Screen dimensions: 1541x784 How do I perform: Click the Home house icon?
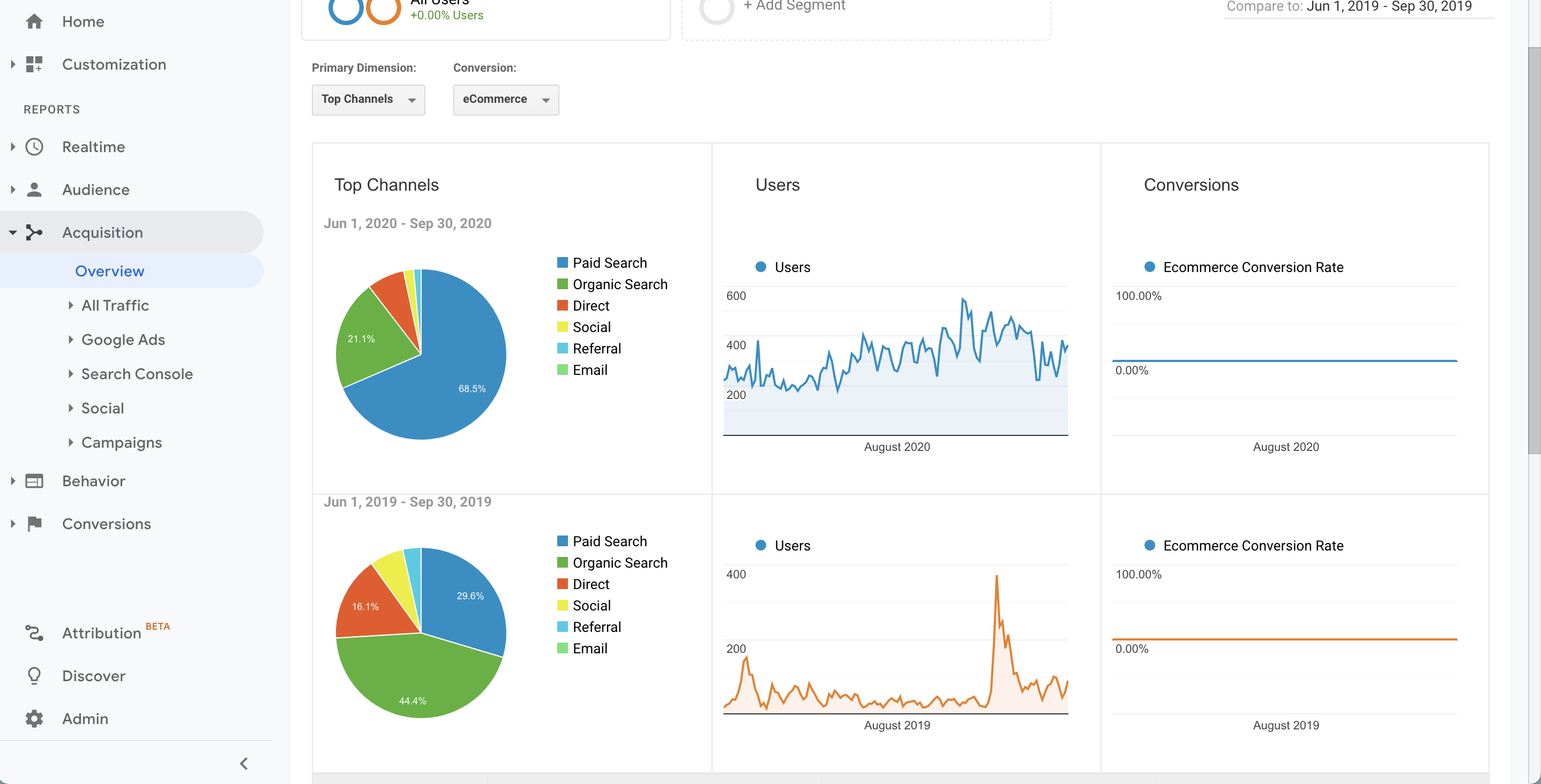(34, 21)
